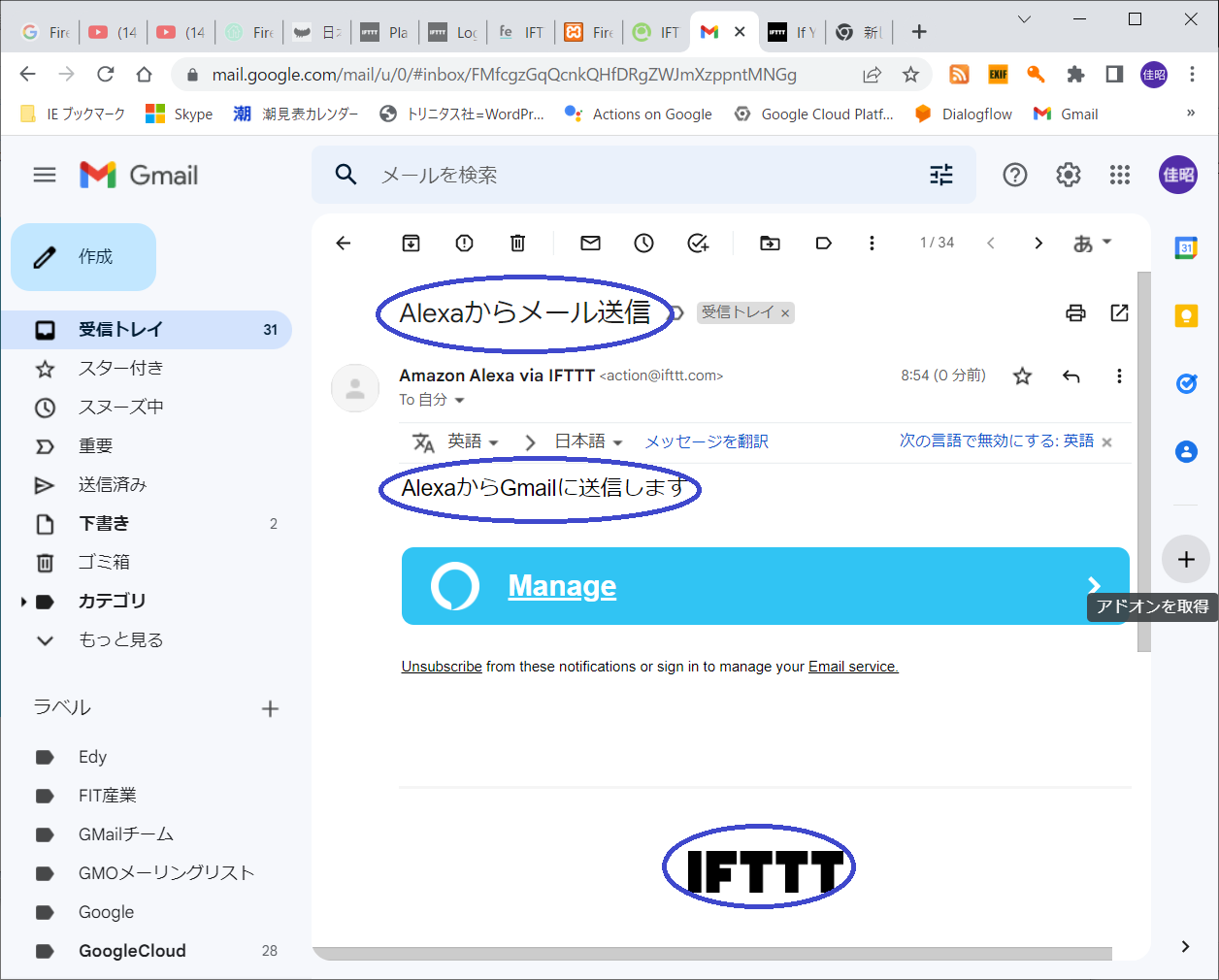Show the side panel with the bottom chevron

(x=1185, y=946)
